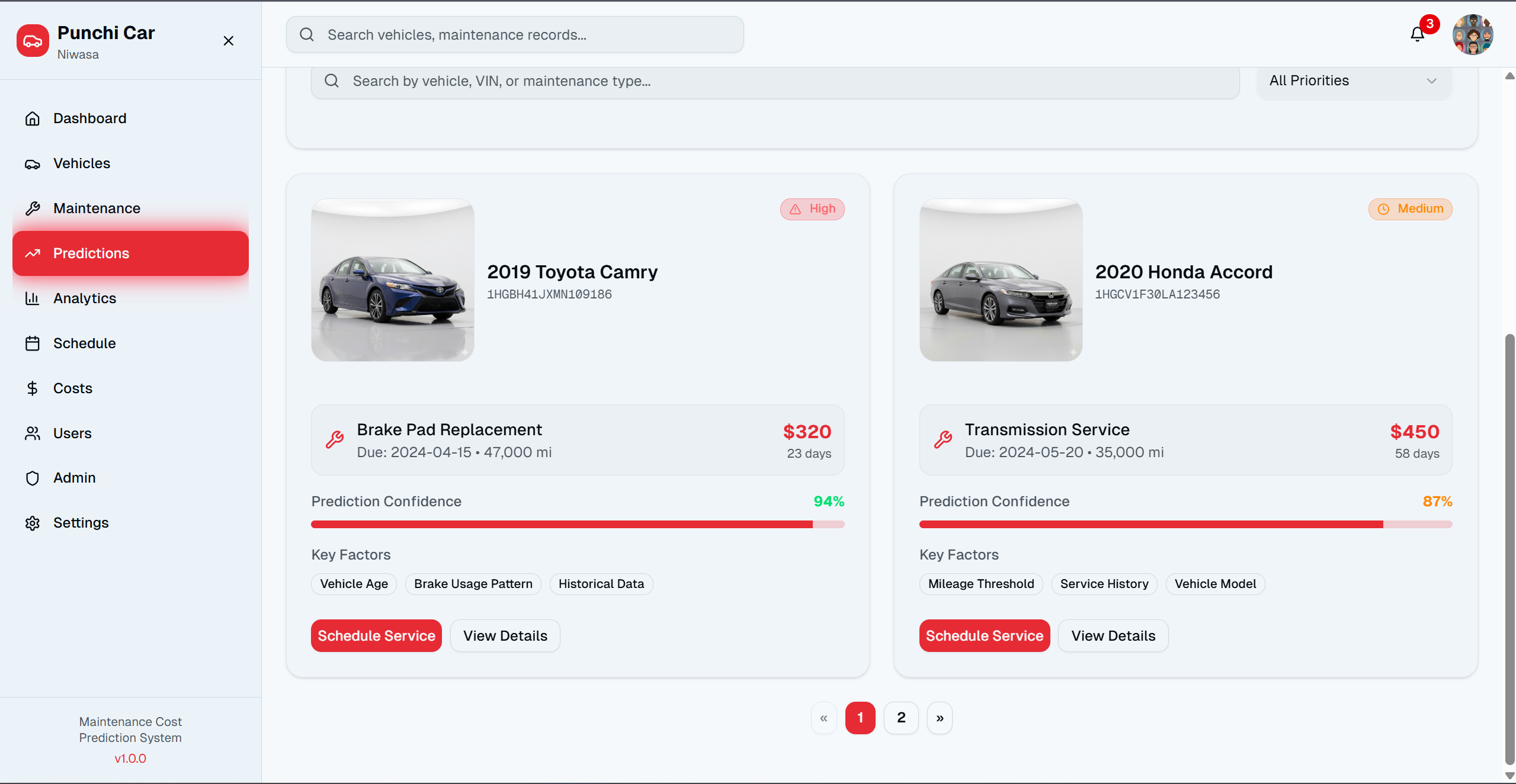Open the Settings menu item
Image resolution: width=1516 pixels, height=784 pixels.
pos(33,523)
